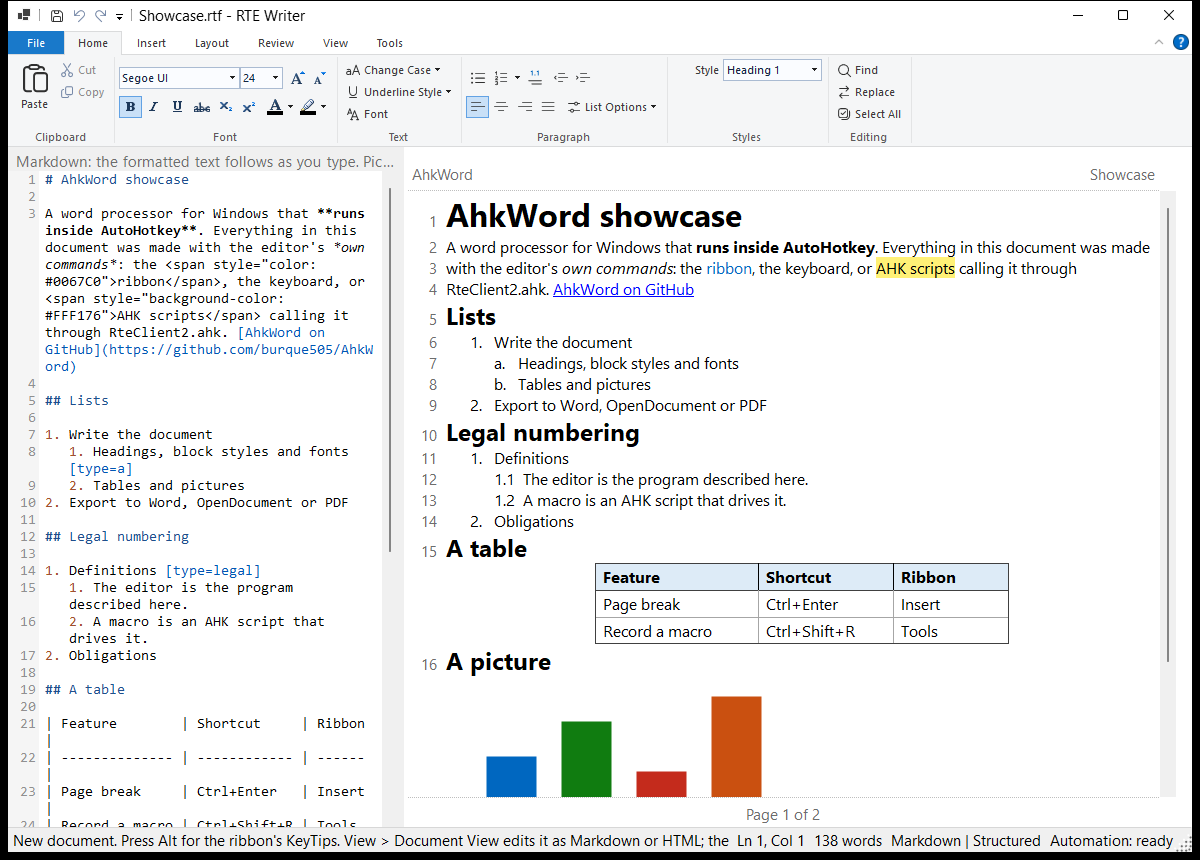Click the 'AhkWord showcase' heading in the document
This screenshot has width=1200, height=860.
click(594, 216)
